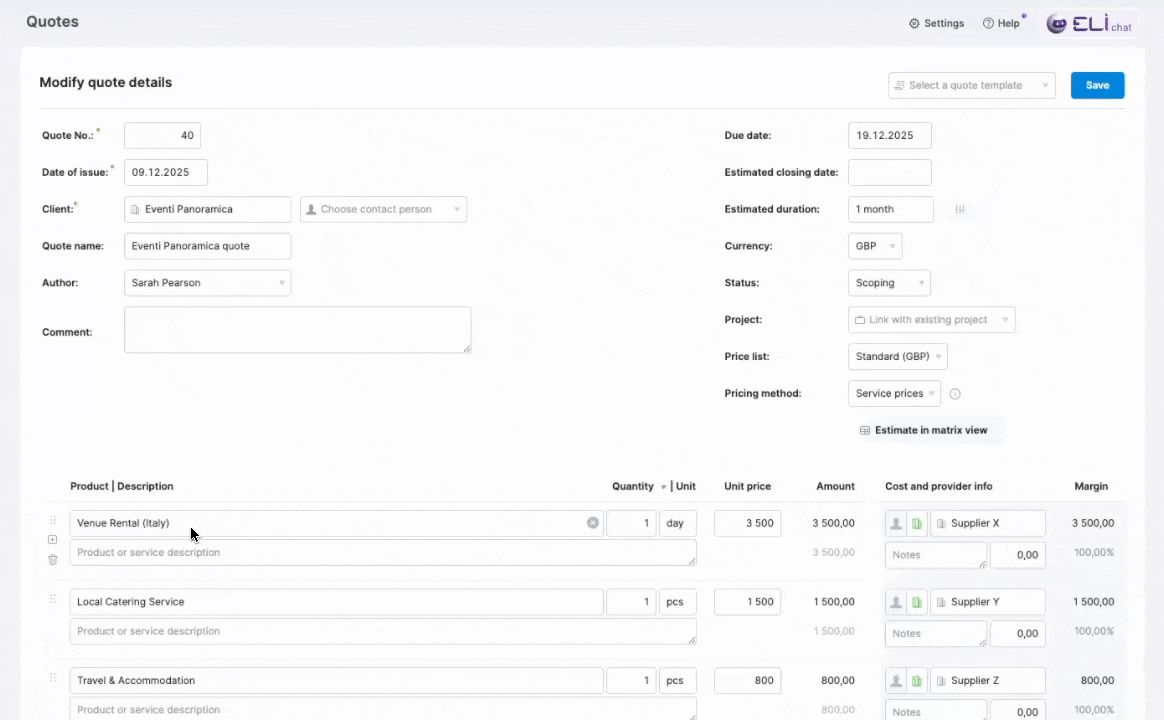
Task: Expand the Currency dropdown set to GBP
Action: click(875, 246)
